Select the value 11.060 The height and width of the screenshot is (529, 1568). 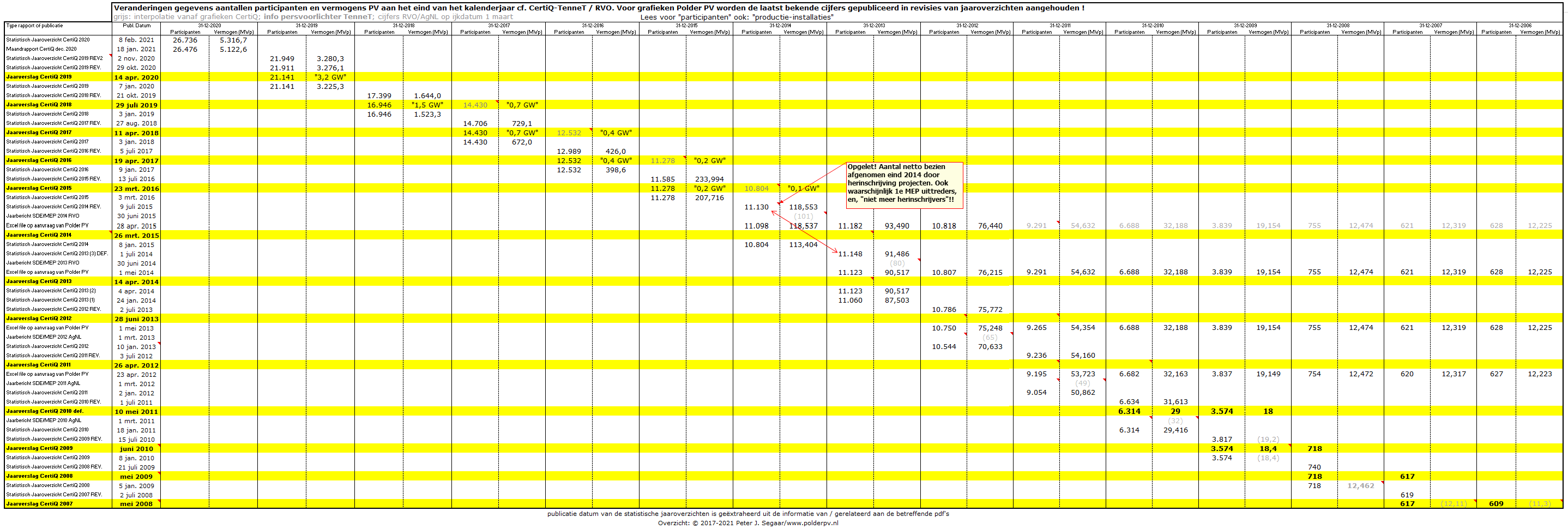click(x=850, y=300)
